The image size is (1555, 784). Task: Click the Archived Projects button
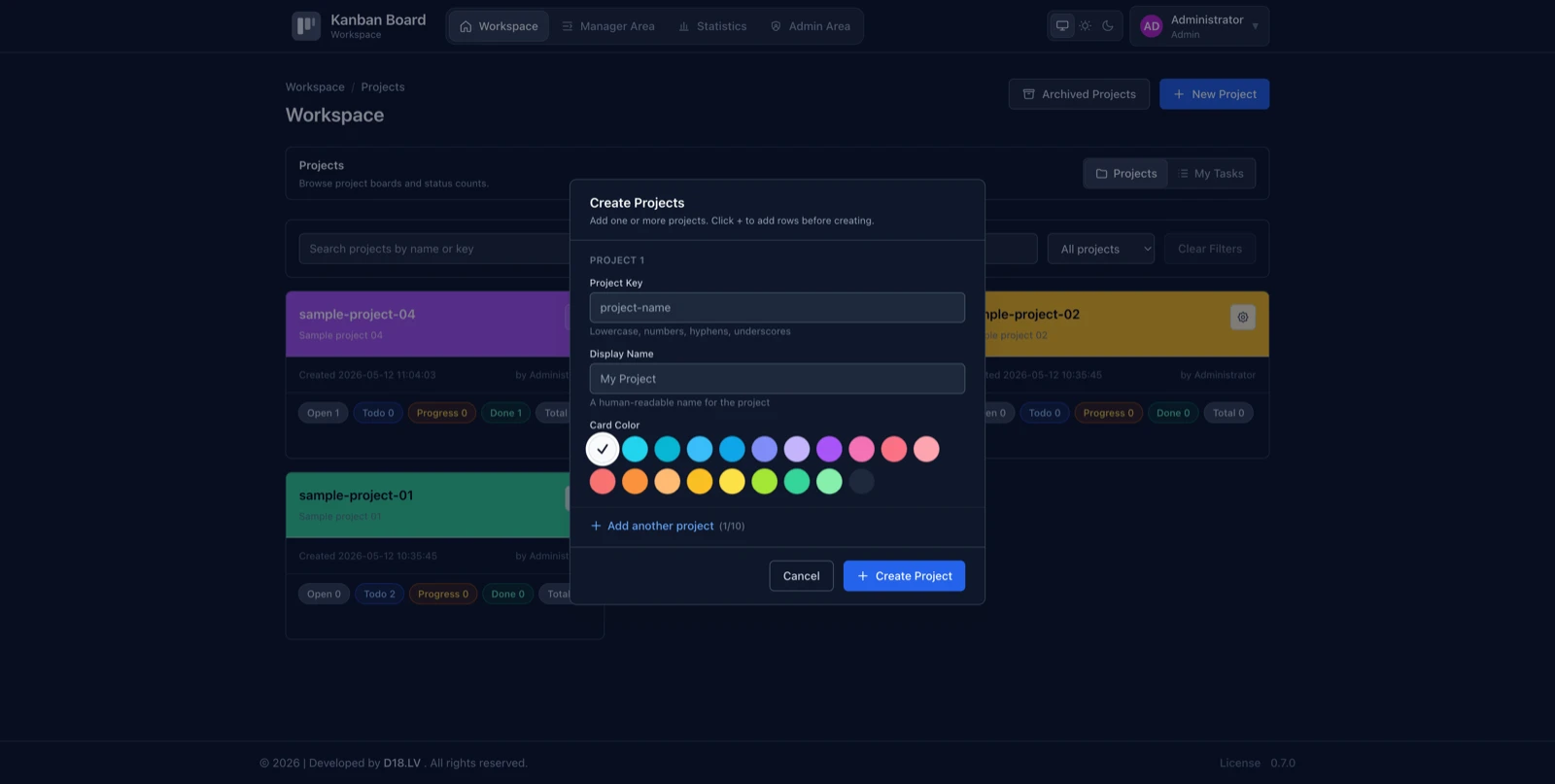tap(1079, 94)
